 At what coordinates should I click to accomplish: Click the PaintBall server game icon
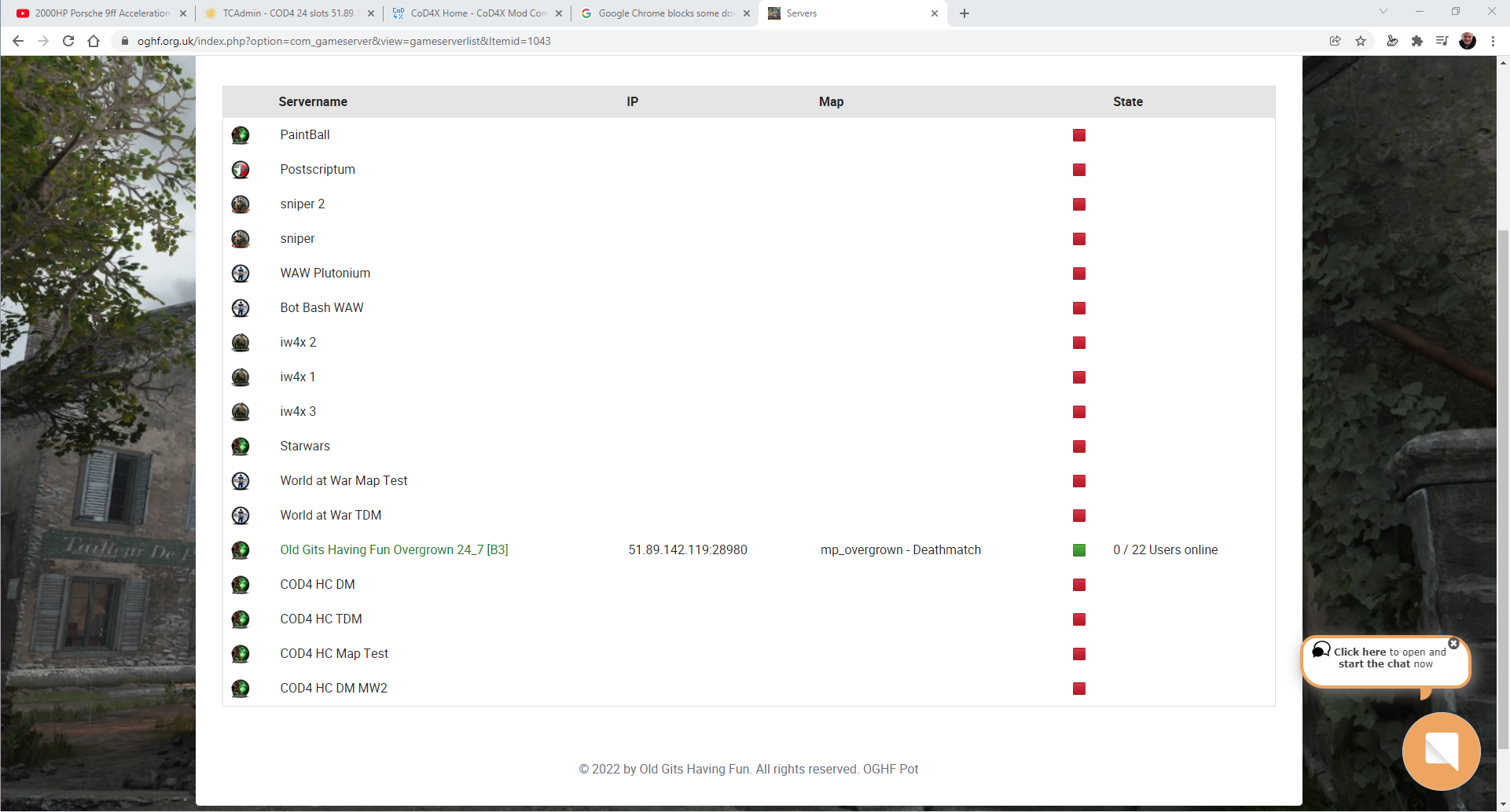point(241,135)
